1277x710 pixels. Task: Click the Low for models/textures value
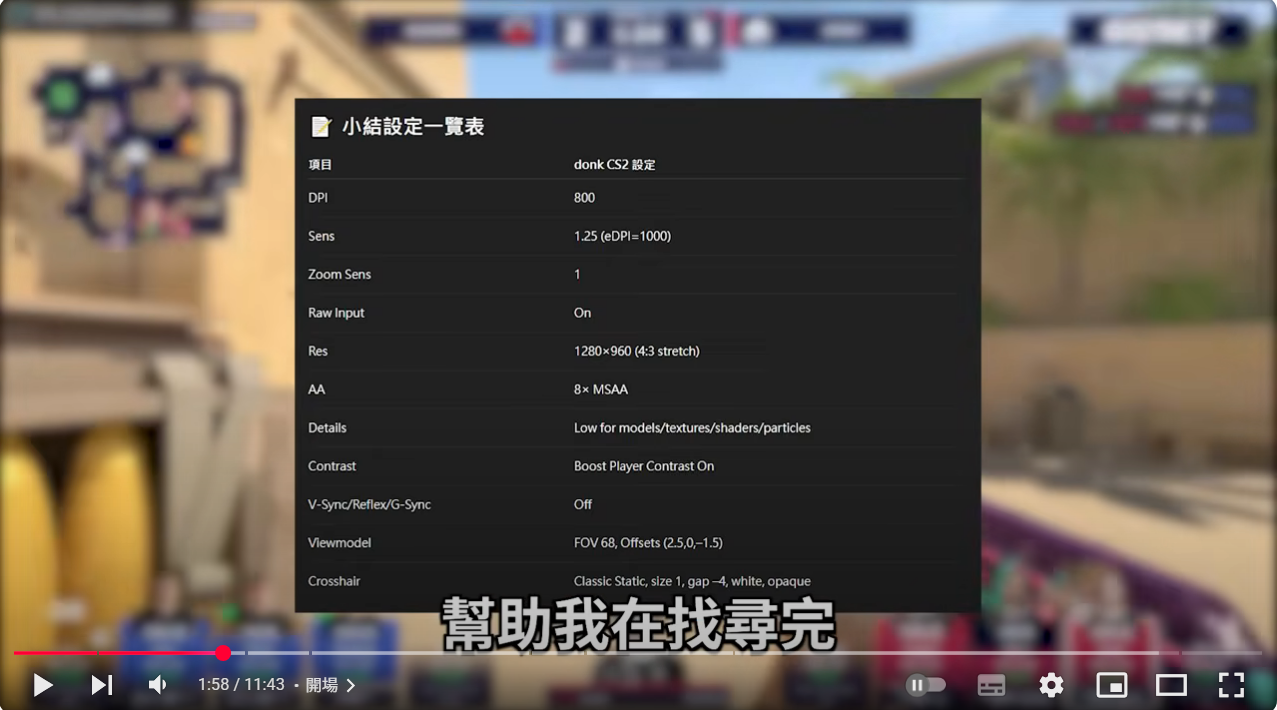tap(692, 428)
